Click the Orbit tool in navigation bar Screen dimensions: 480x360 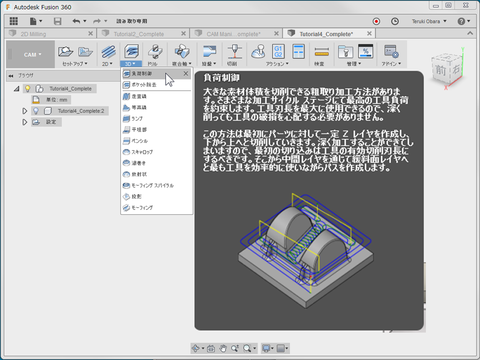[196, 348]
